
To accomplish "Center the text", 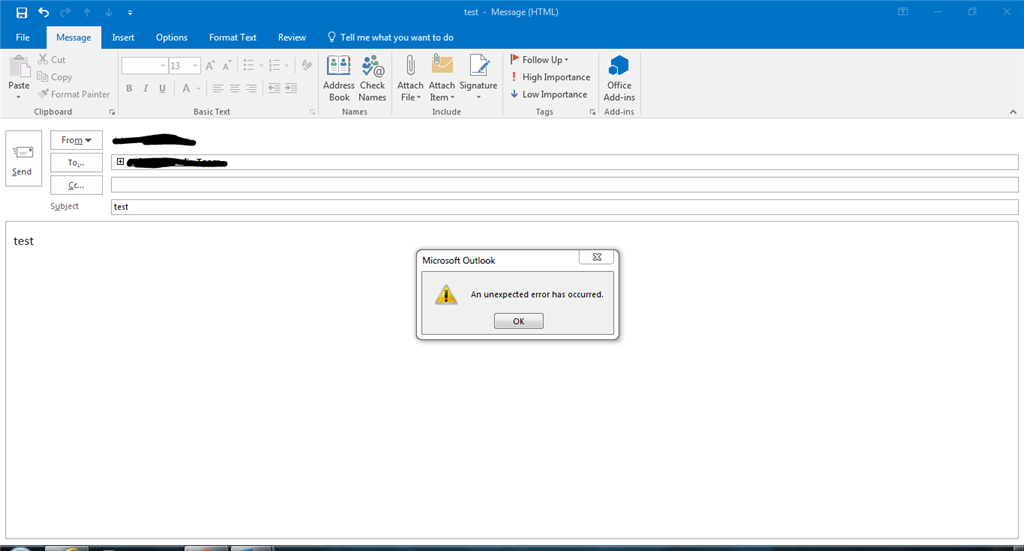I will tap(234, 88).
